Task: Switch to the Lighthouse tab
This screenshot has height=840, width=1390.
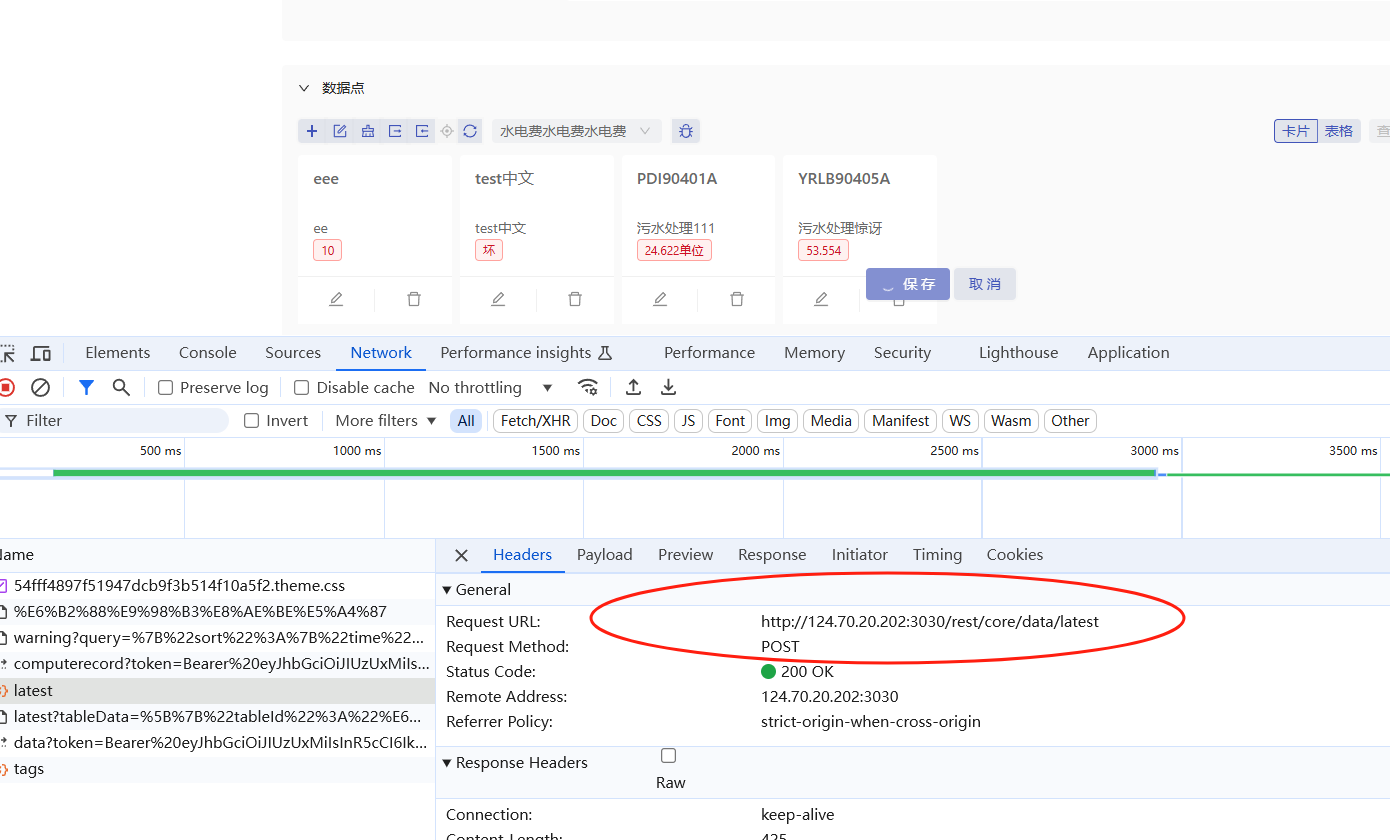Action: [1018, 353]
